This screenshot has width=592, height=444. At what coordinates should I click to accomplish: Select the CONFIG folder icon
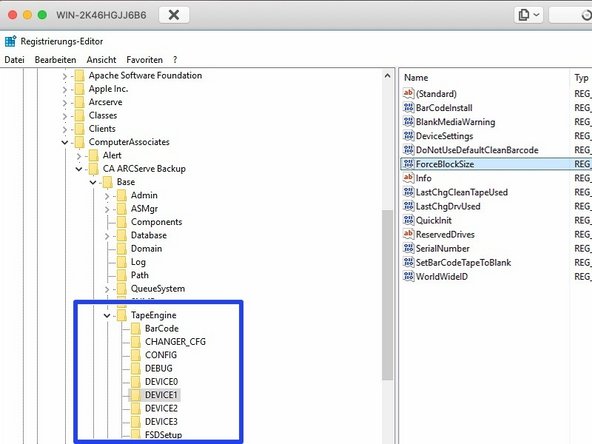coord(136,355)
